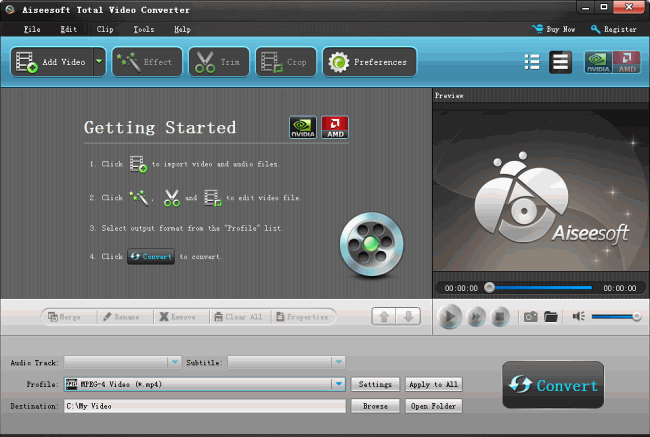Click the Destination path field
Screen dimensions: 650x437
click(x=205, y=406)
